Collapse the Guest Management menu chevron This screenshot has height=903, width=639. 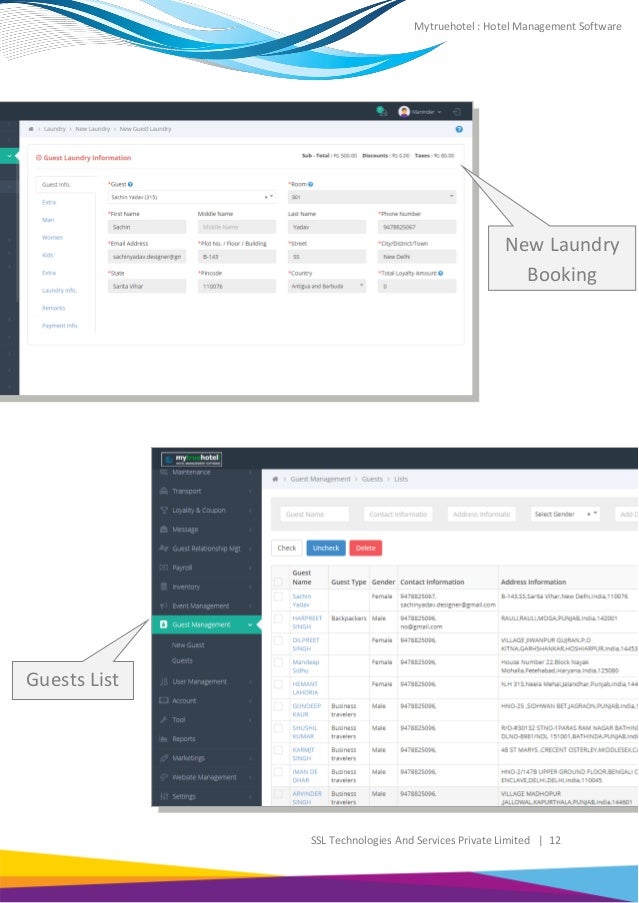tap(250, 625)
